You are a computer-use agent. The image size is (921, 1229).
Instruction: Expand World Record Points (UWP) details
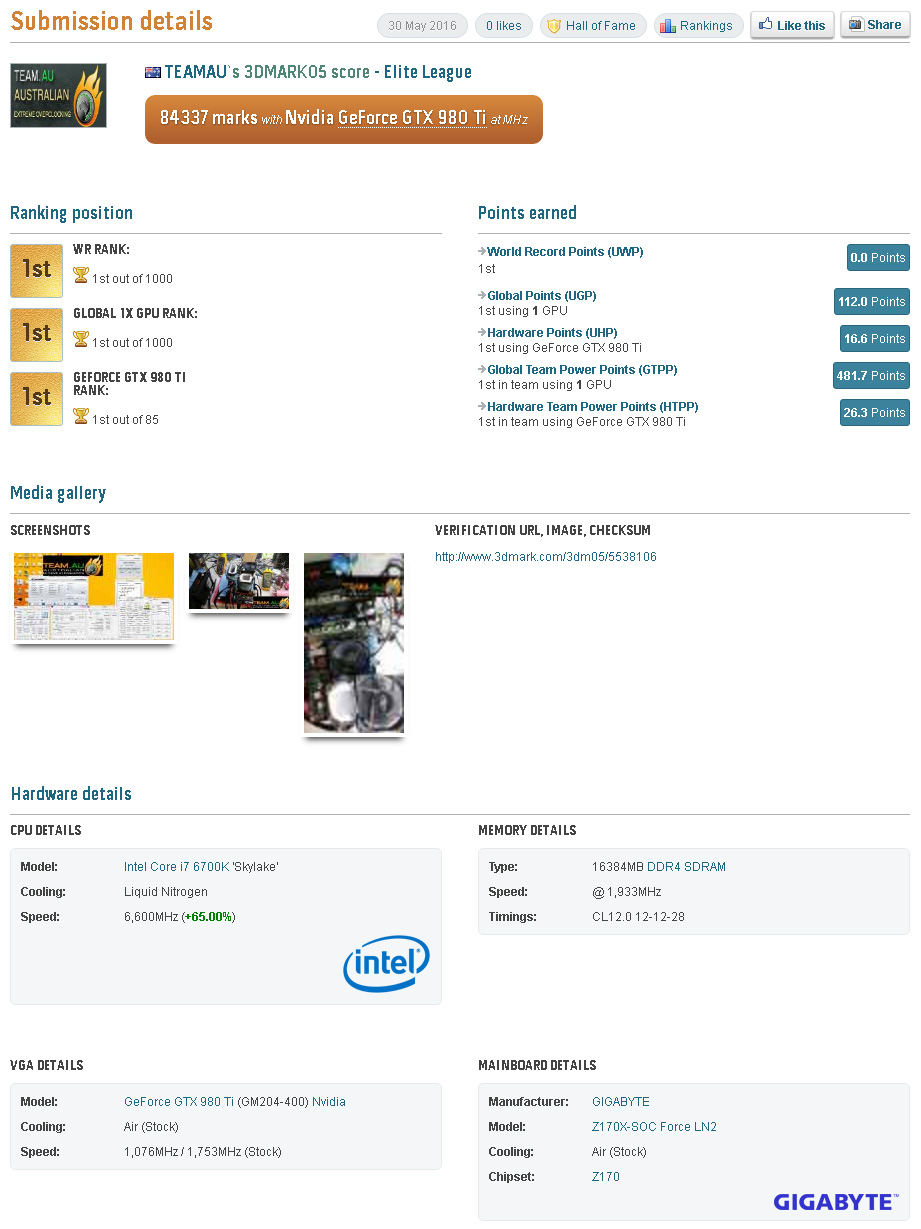pos(565,252)
